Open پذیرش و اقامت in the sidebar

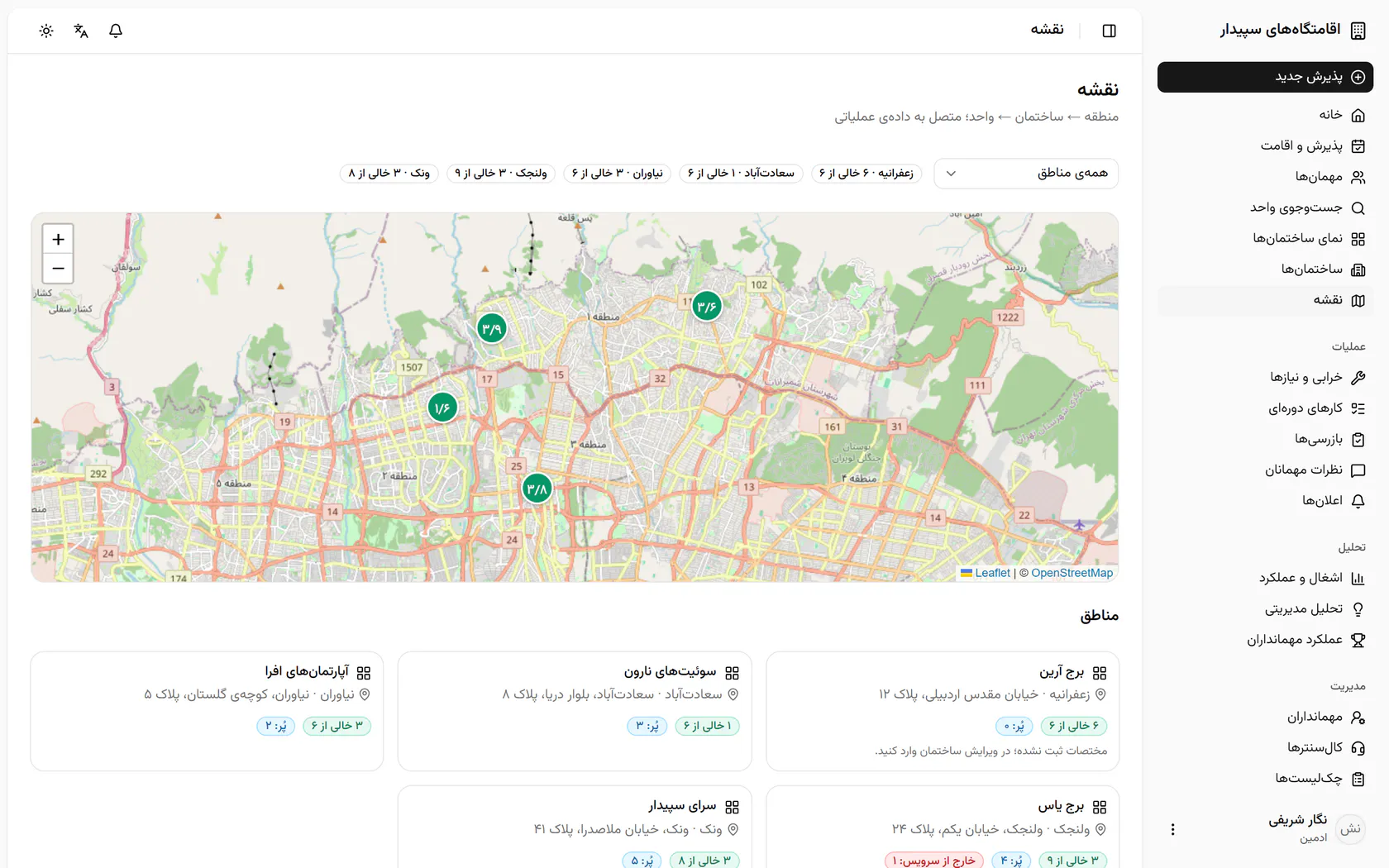(x=1265, y=146)
